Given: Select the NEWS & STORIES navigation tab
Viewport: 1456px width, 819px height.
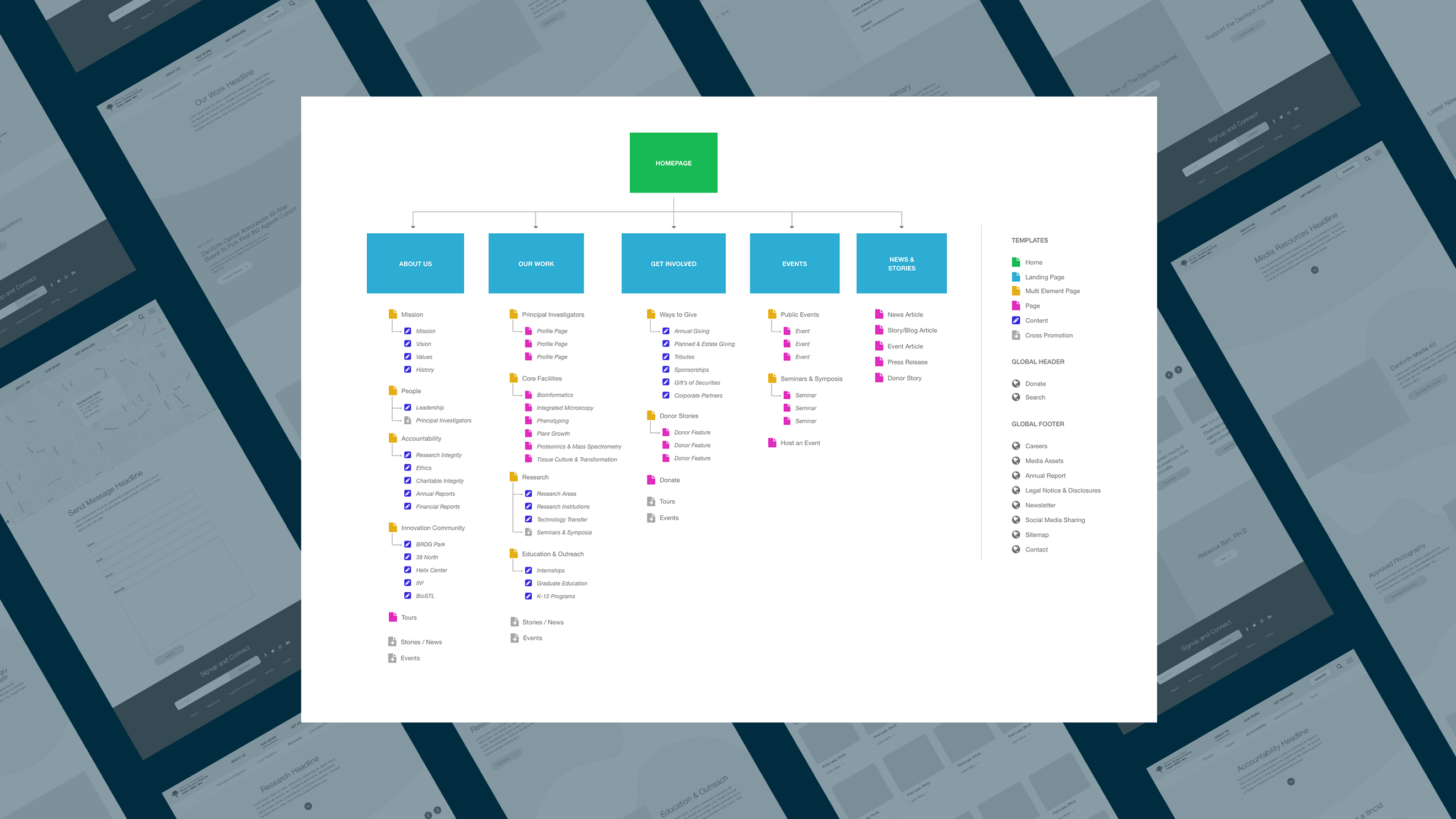Looking at the screenshot, I should pyautogui.click(x=901, y=263).
